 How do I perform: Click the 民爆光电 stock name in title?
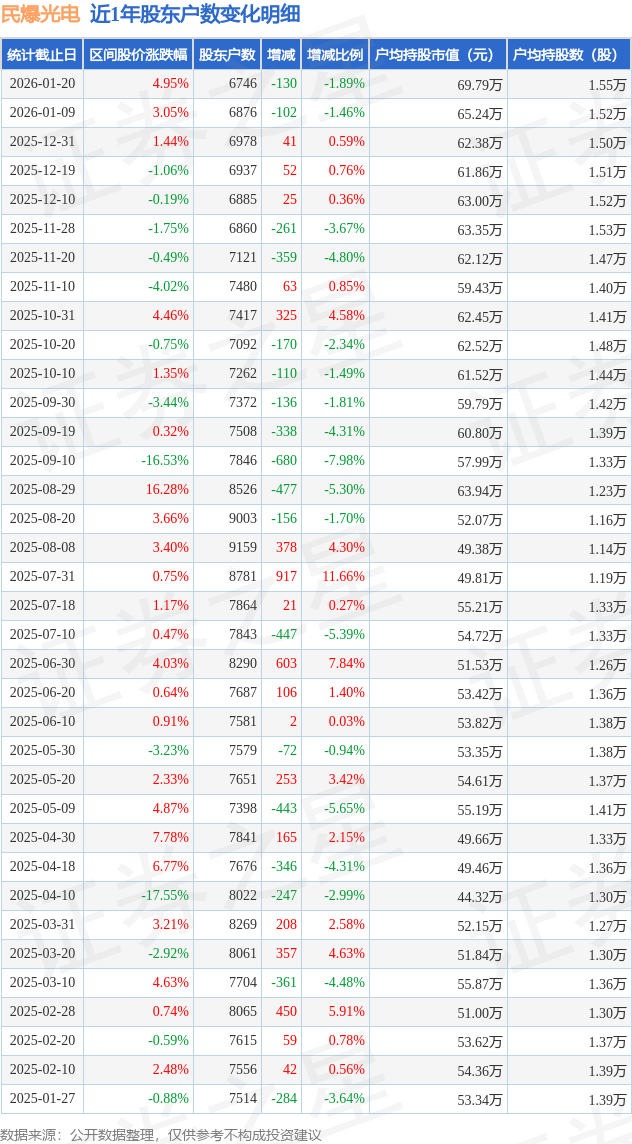tap(40, 15)
